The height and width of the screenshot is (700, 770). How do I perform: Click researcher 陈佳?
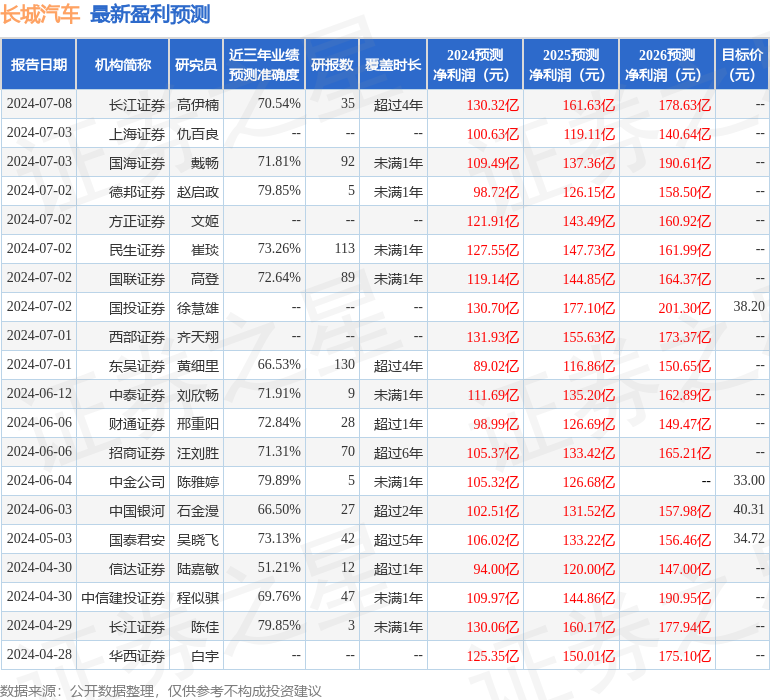click(x=205, y=626)
